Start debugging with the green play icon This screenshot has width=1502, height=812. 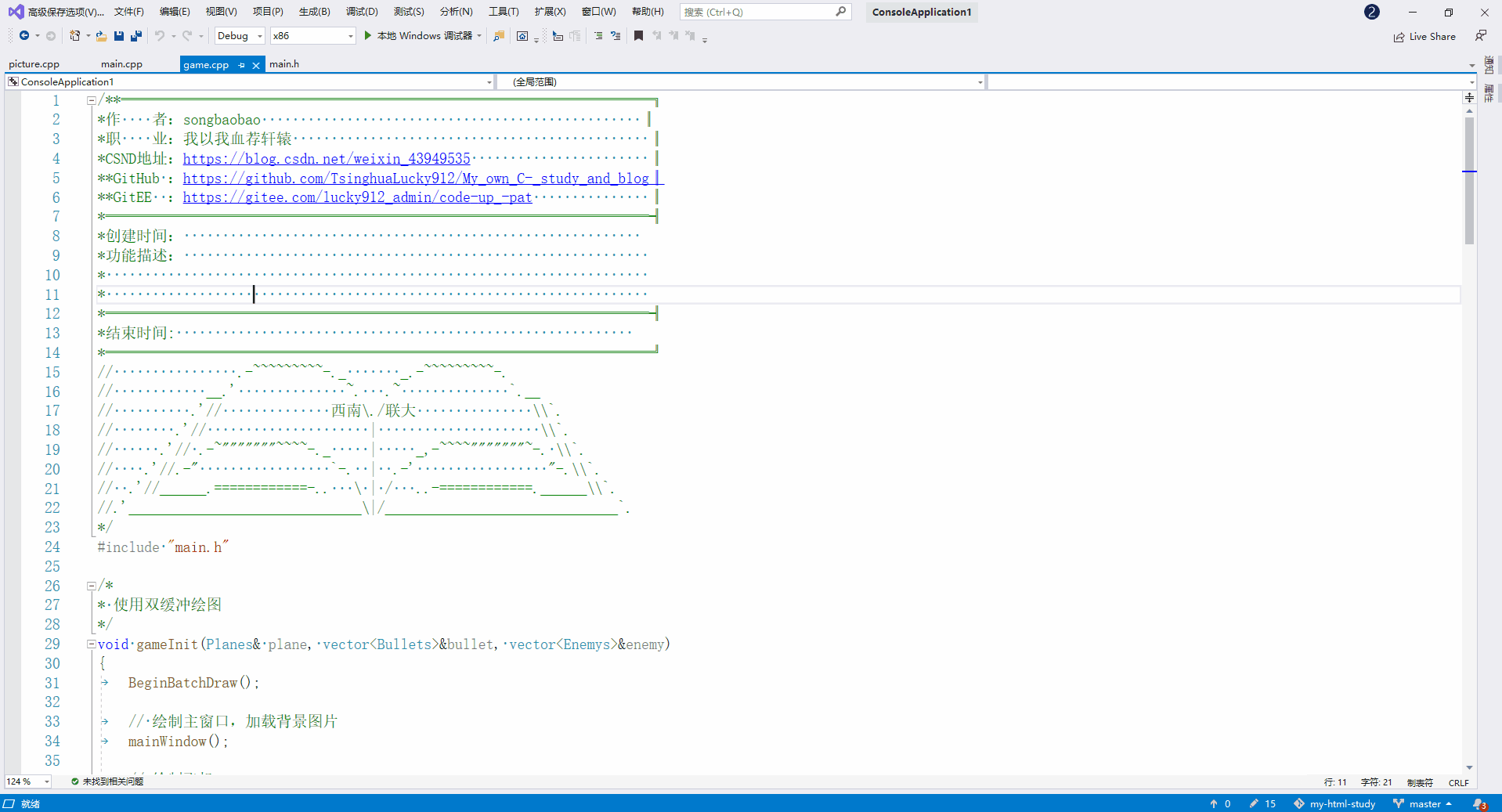click(368, 35)
